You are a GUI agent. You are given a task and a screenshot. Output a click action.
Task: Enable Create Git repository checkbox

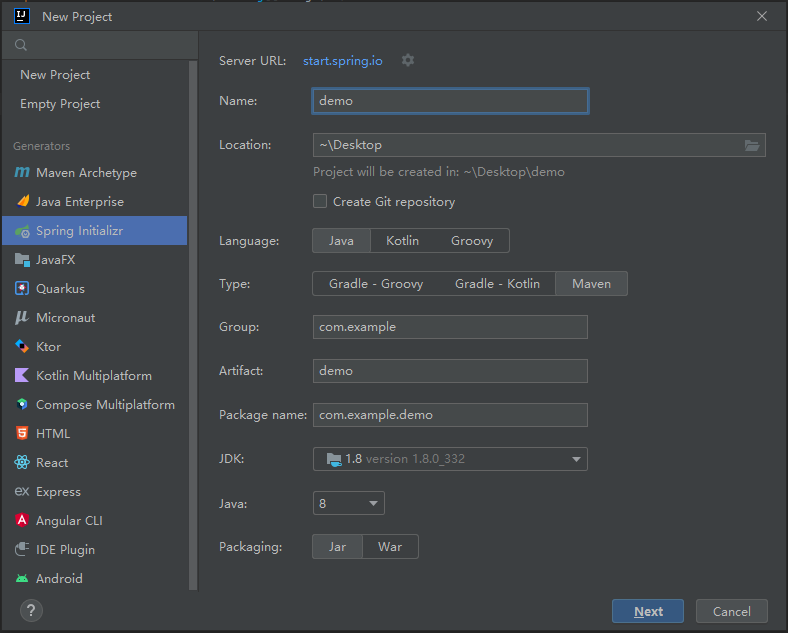[320, 201]
